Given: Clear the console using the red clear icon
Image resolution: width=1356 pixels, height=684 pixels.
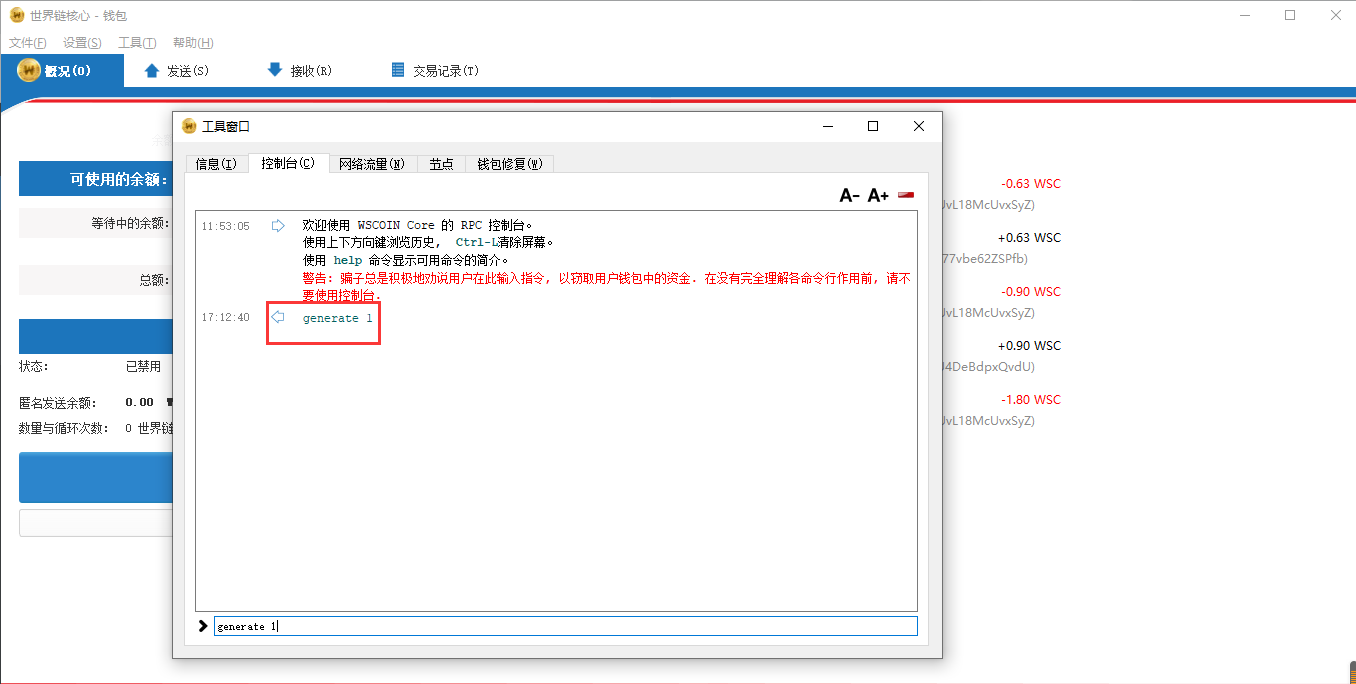Looking at the screenshot, I should coord(905,194).
